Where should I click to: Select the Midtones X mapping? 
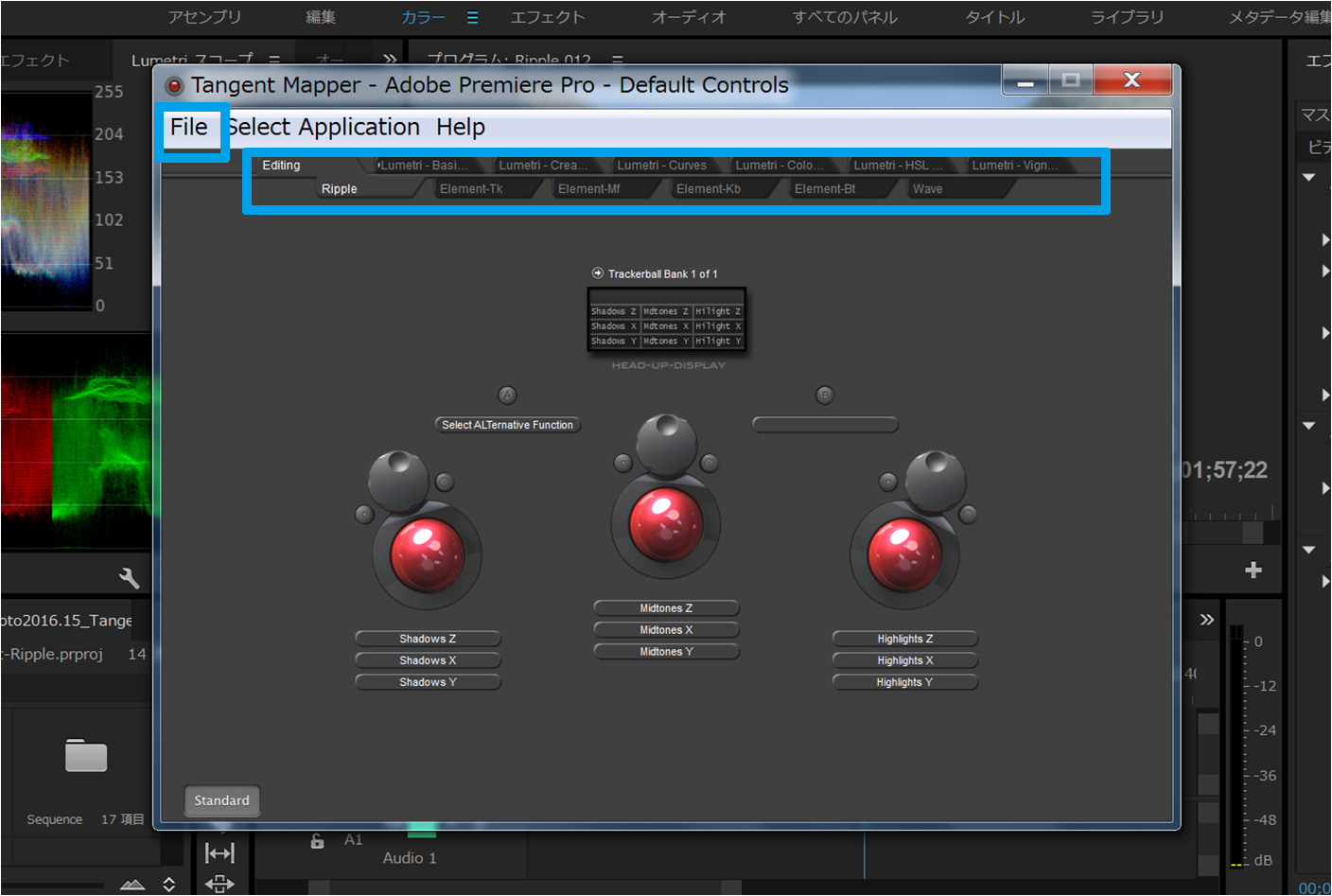pos(666,630)
